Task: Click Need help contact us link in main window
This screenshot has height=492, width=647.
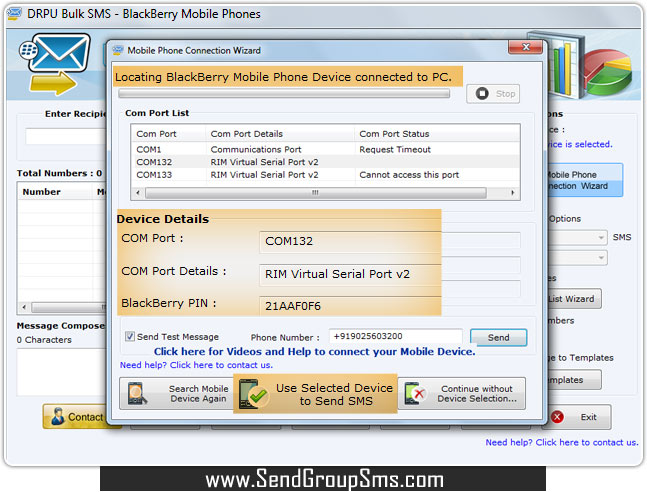Action: click(x=562, y=442)
